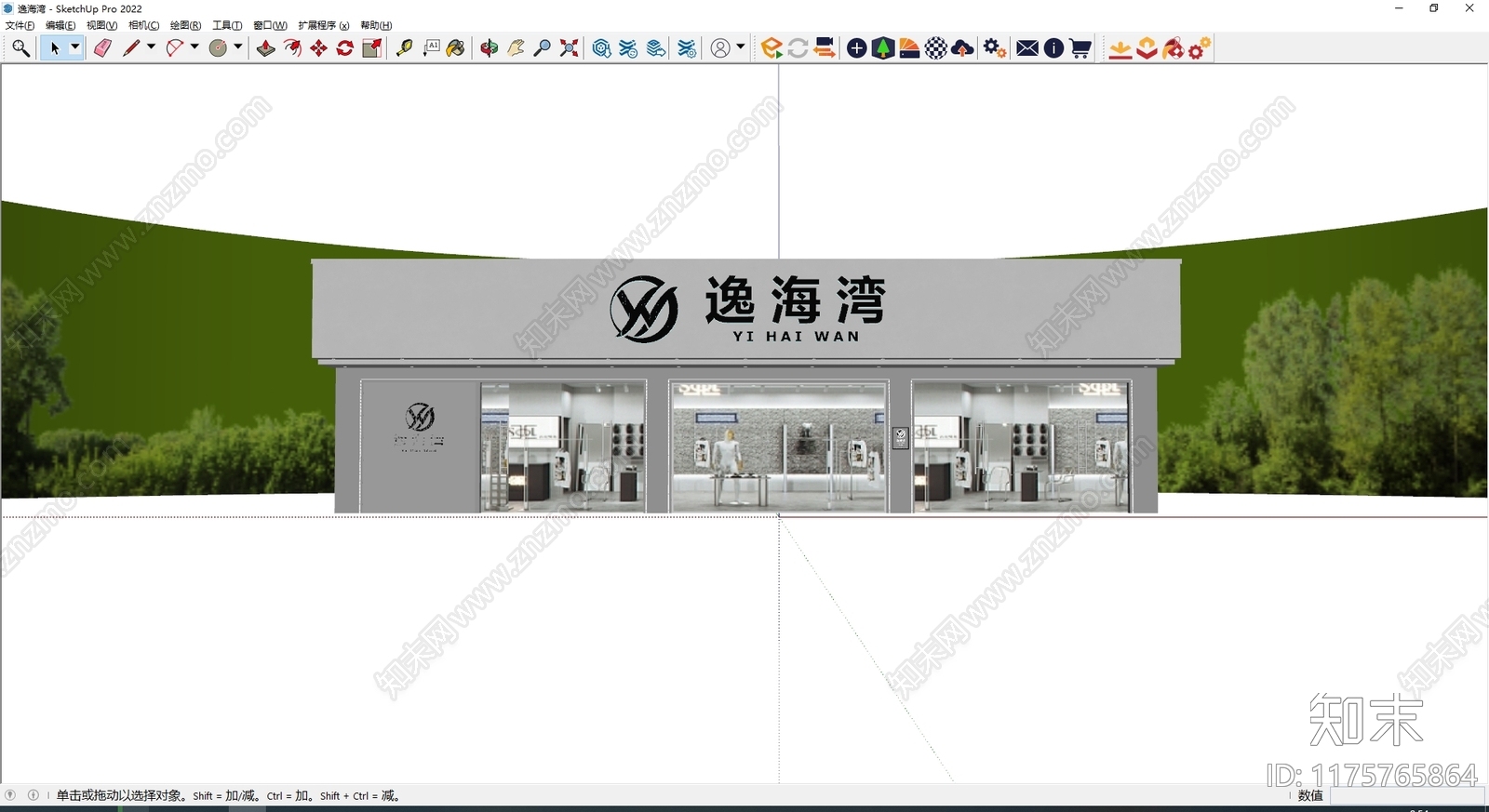This screenshot has width=1489, height=812.
Task: Pick the pink Eraser tool
Action: coord(102,48)
